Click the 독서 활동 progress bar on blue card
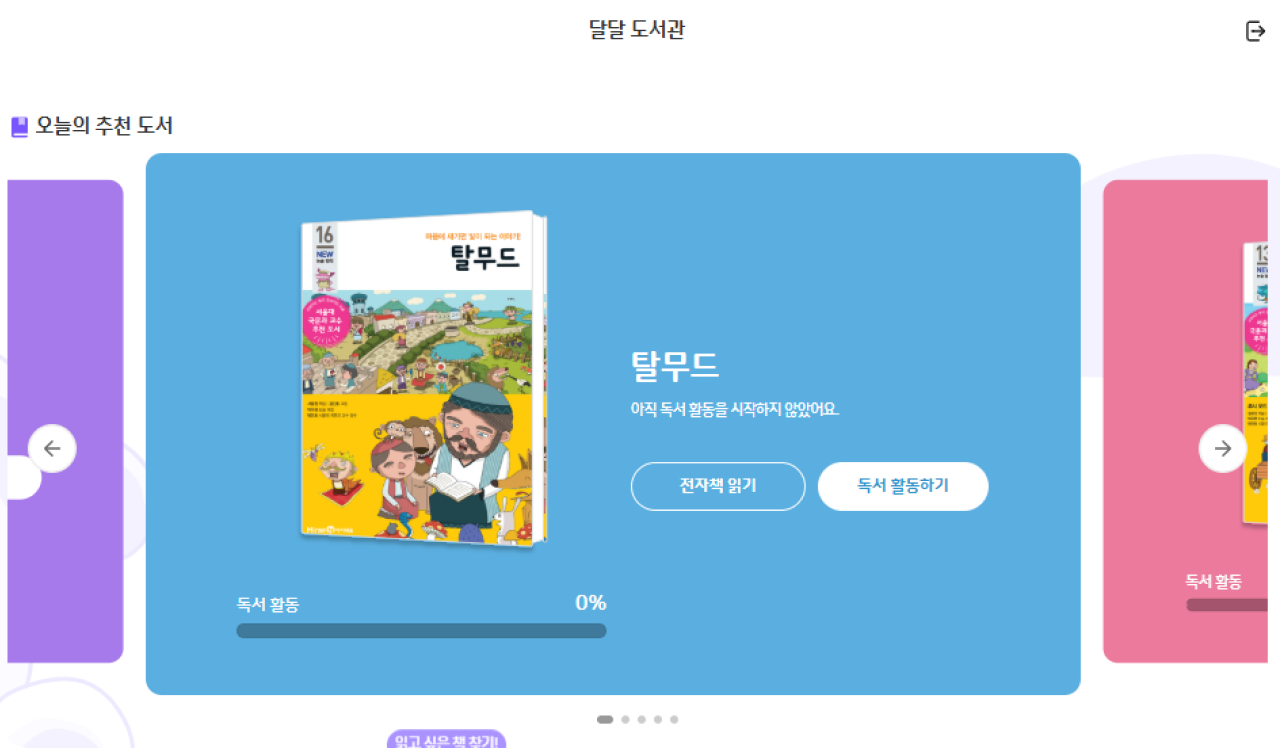The height and width of the screenshot is (748, 1280). (421, 631)
